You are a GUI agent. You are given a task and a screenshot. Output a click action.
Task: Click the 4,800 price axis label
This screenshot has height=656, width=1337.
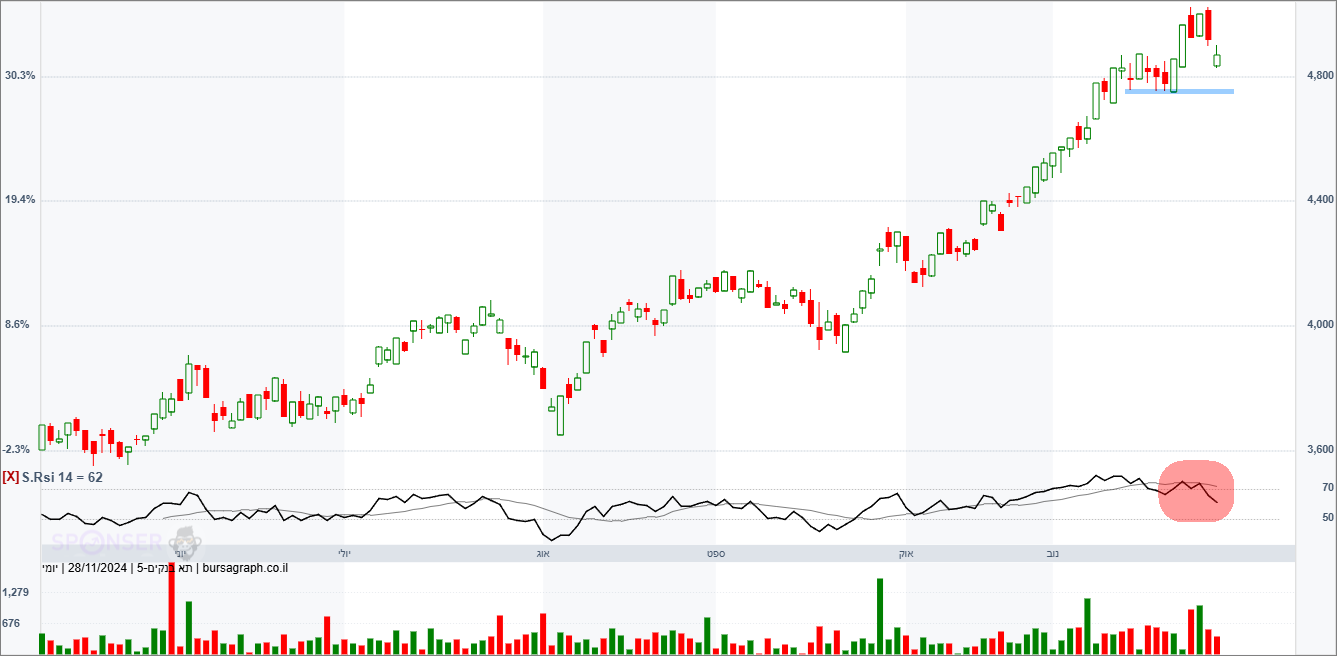tap(1319, 76)
